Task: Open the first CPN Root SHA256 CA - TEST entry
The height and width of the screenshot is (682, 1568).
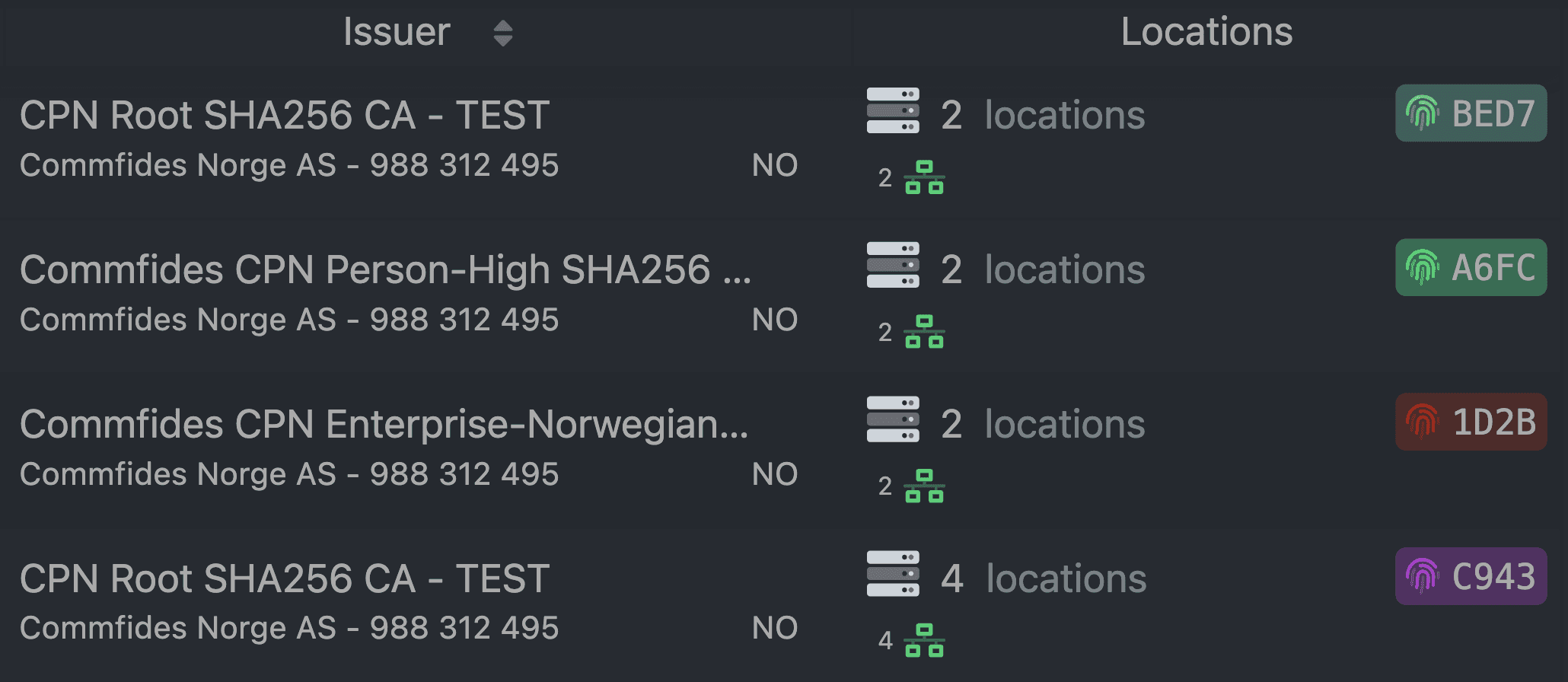Action: (284, 116)
